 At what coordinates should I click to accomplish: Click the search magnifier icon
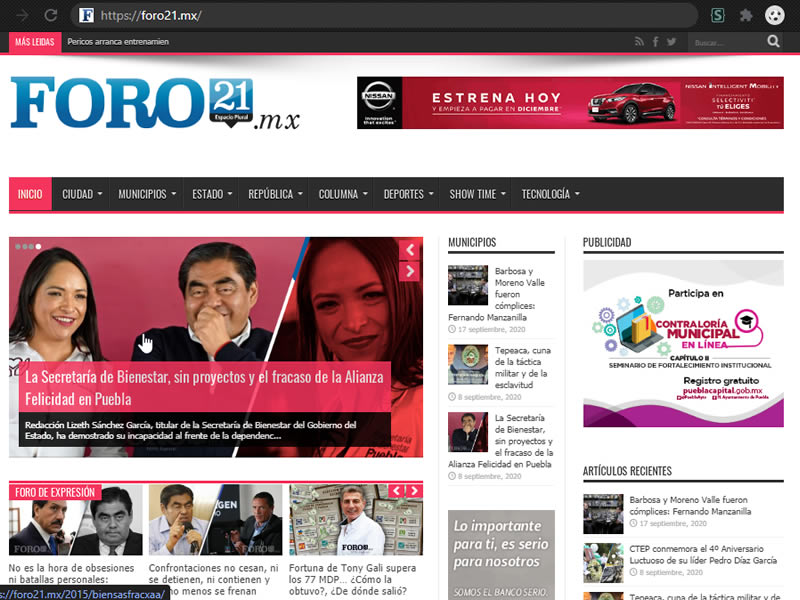pos(773,41)
